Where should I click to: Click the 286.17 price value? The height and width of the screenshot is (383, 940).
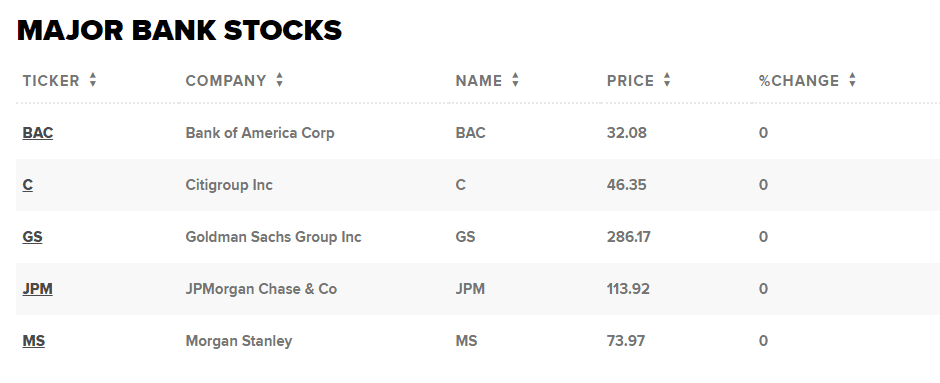[628, 237]
